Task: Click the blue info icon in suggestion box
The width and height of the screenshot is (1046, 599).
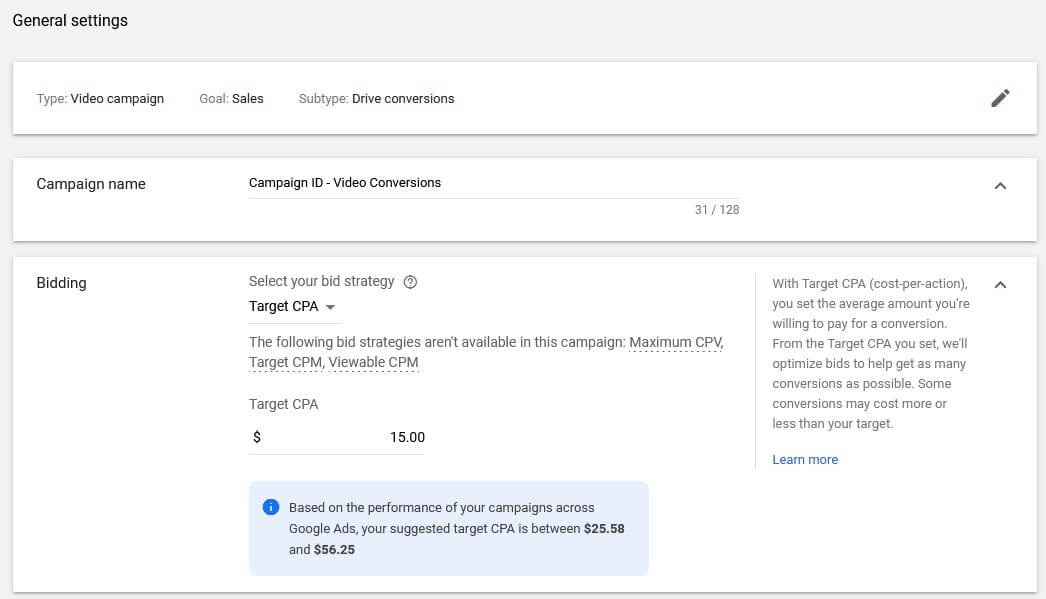Action: tap(270, 508)
